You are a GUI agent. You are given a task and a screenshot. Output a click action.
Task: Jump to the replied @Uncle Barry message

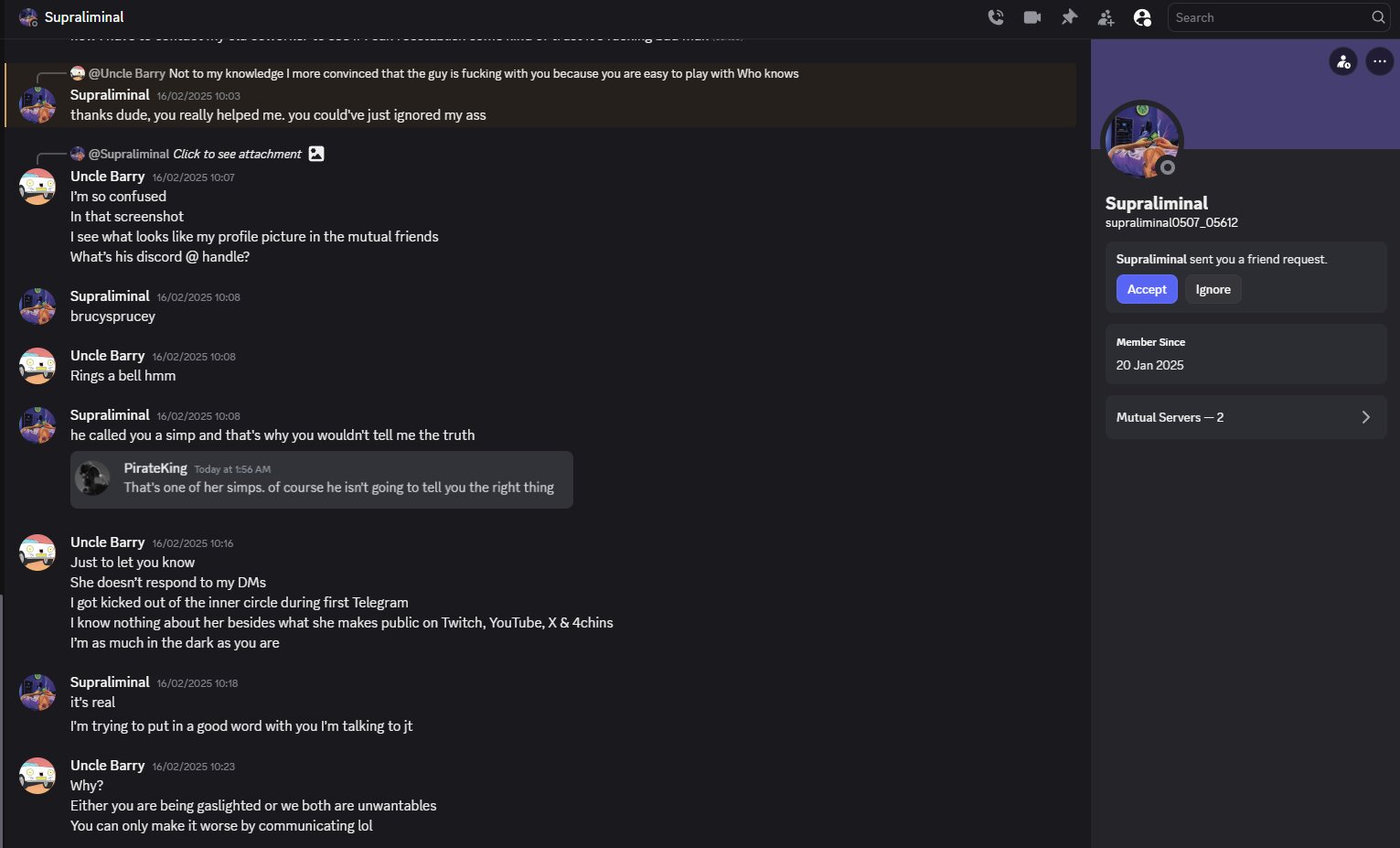pos(483,73)
